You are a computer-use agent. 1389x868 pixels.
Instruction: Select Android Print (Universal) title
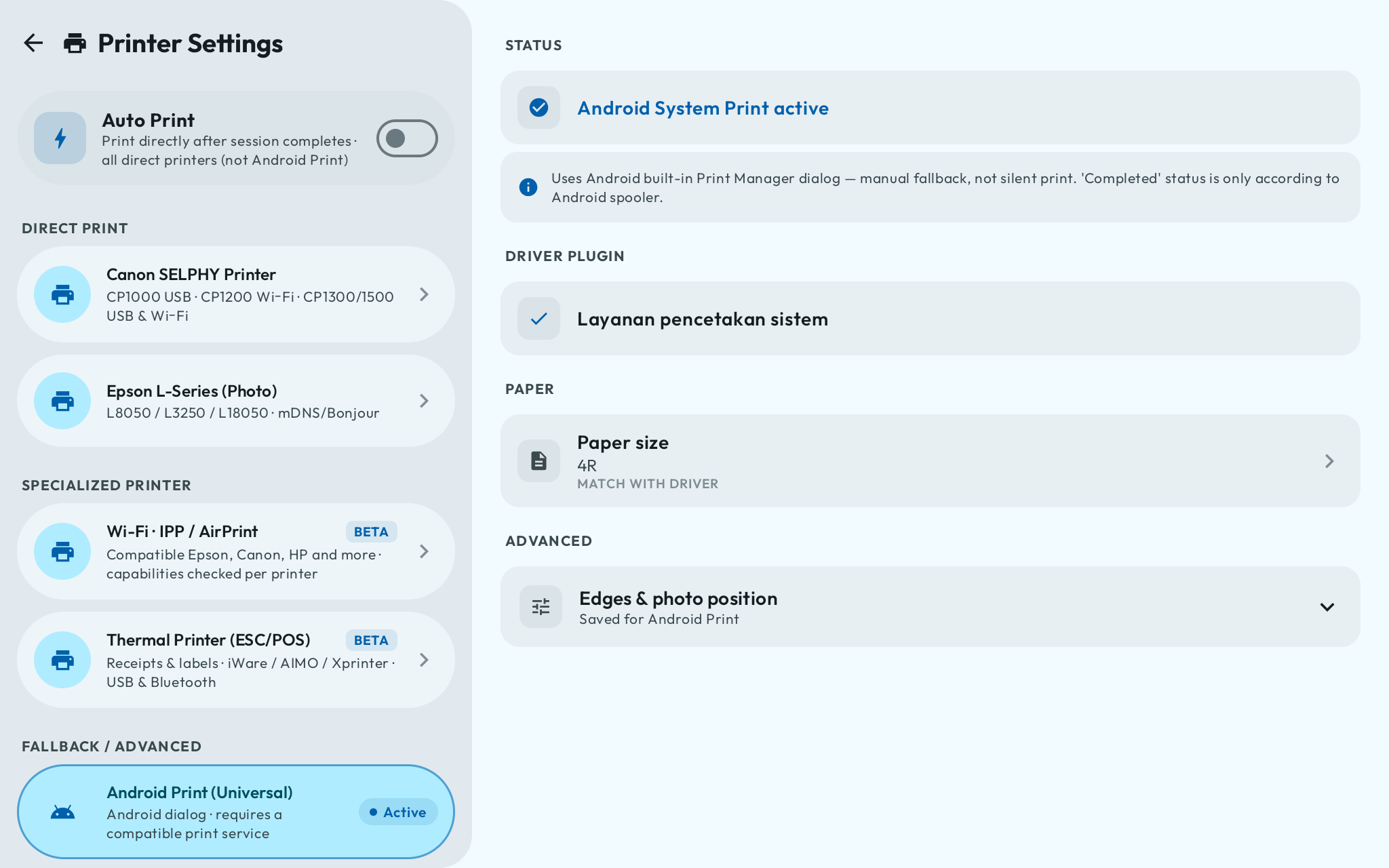point(199,793)
